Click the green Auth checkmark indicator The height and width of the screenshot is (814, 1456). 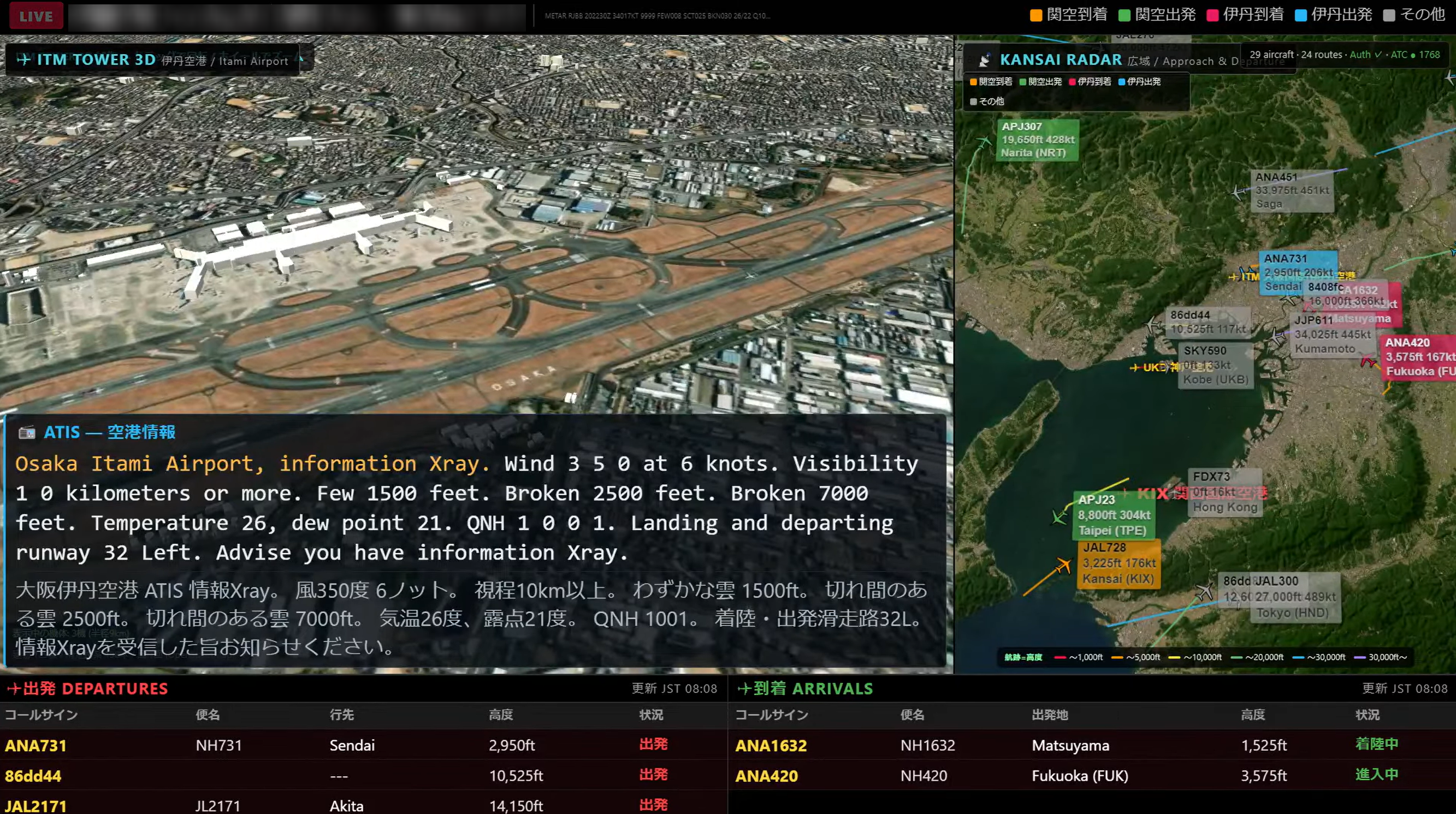pyautogui.click(x=1365, y=55)
